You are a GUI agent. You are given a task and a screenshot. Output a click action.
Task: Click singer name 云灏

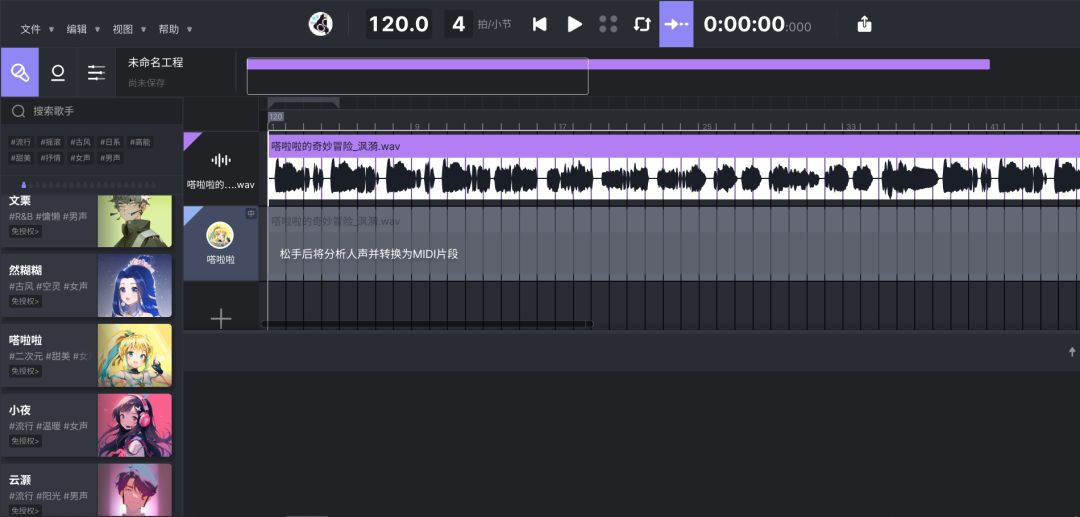[20, 480]
